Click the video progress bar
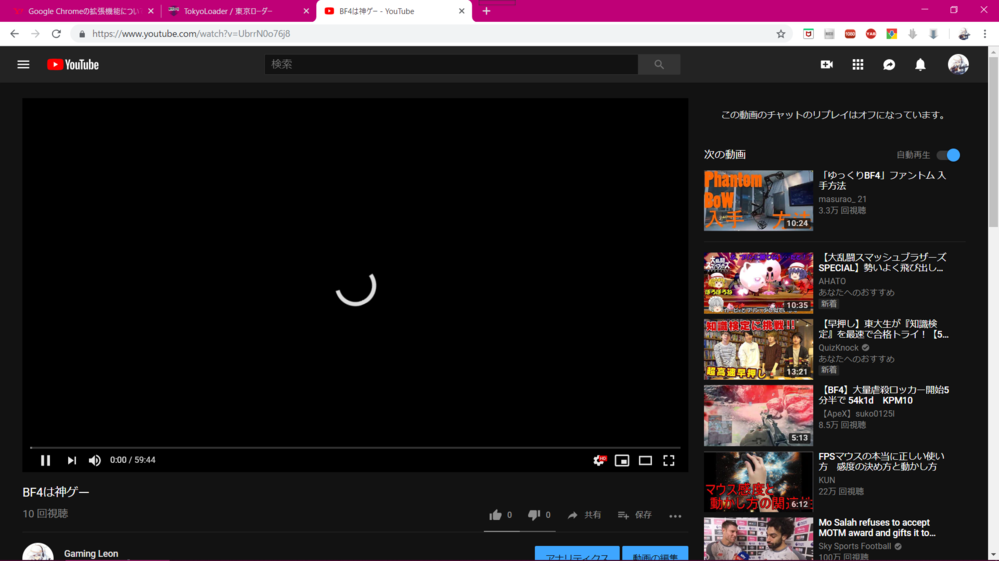The image size is (999, 561). (355, 448)
